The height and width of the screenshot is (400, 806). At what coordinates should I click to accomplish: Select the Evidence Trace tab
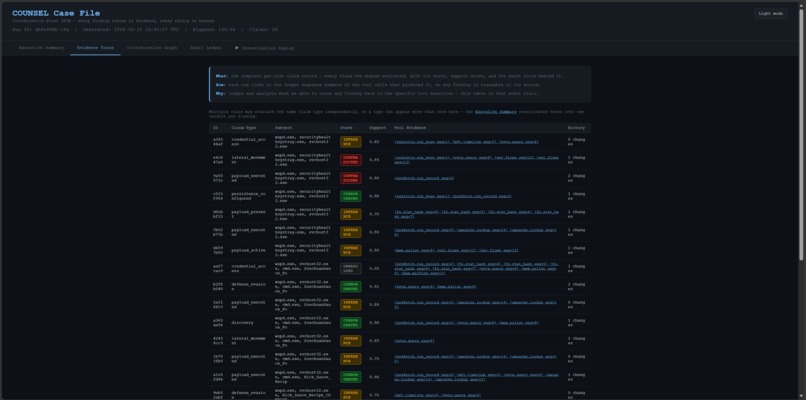click(x=95, y=48)
